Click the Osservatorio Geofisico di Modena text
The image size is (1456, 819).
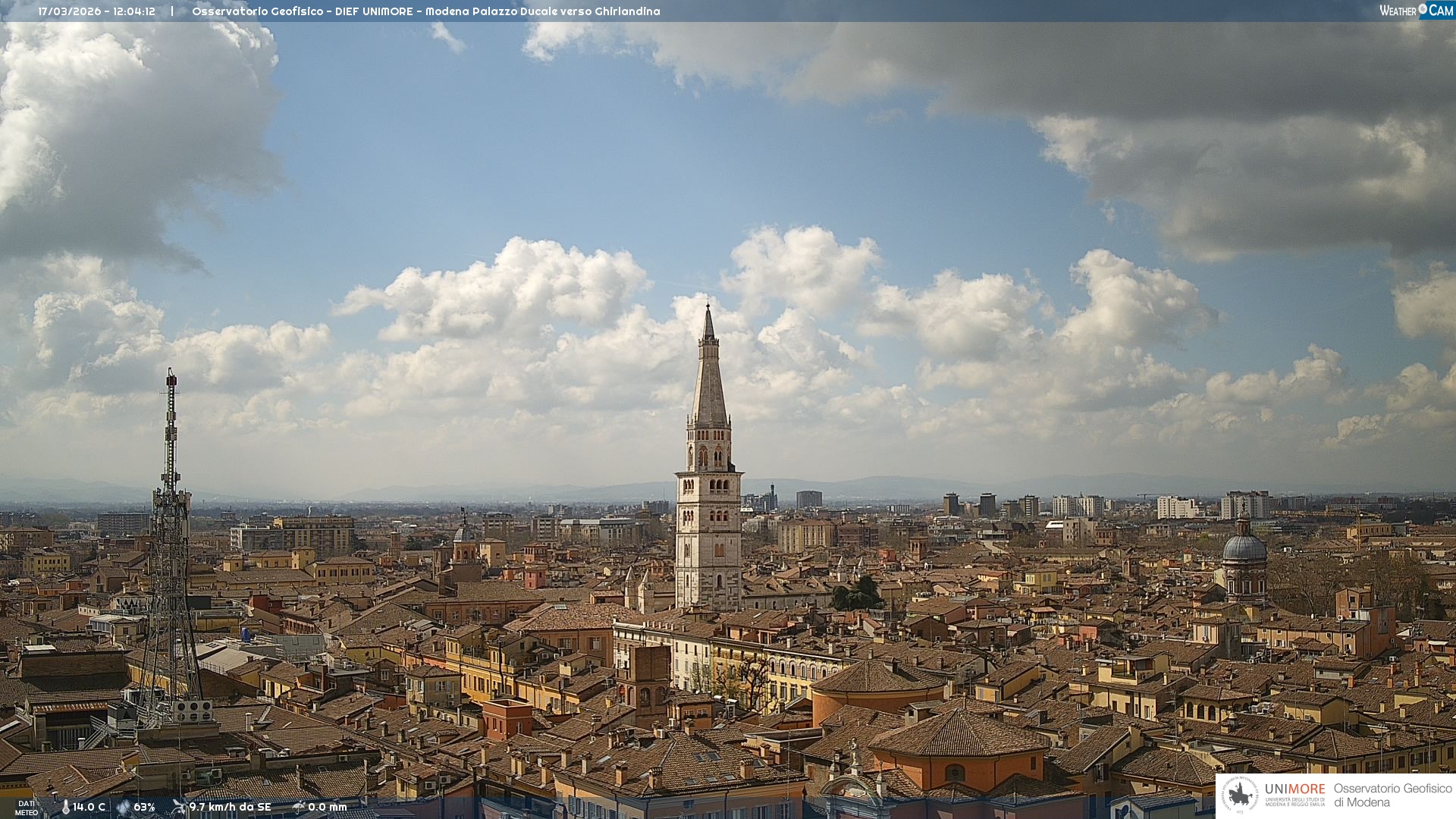point(1392,795)
